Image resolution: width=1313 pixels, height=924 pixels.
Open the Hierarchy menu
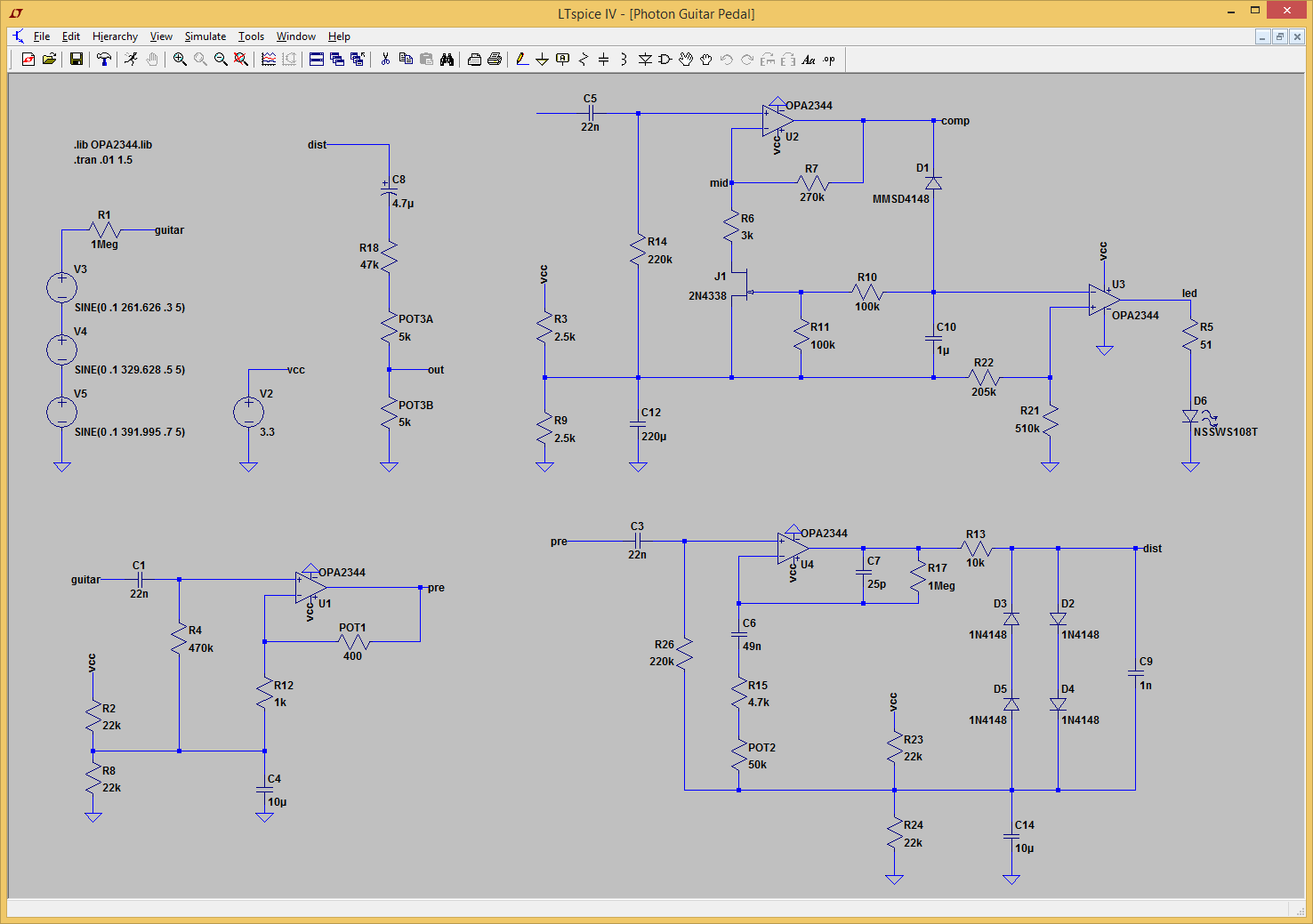point(115,36)
